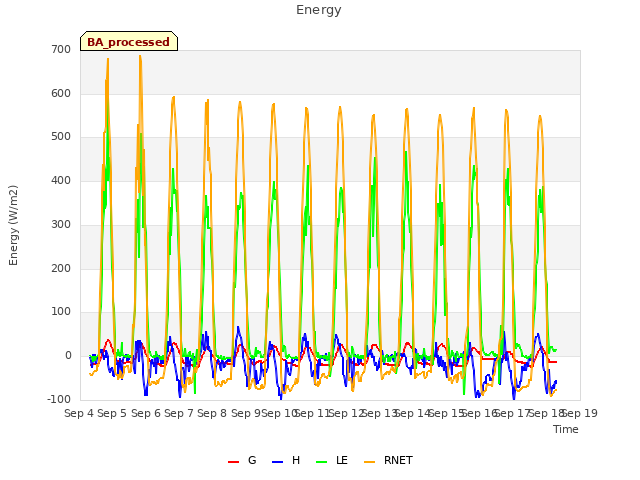Click the 700 y-axis tick label

point(61,49)
